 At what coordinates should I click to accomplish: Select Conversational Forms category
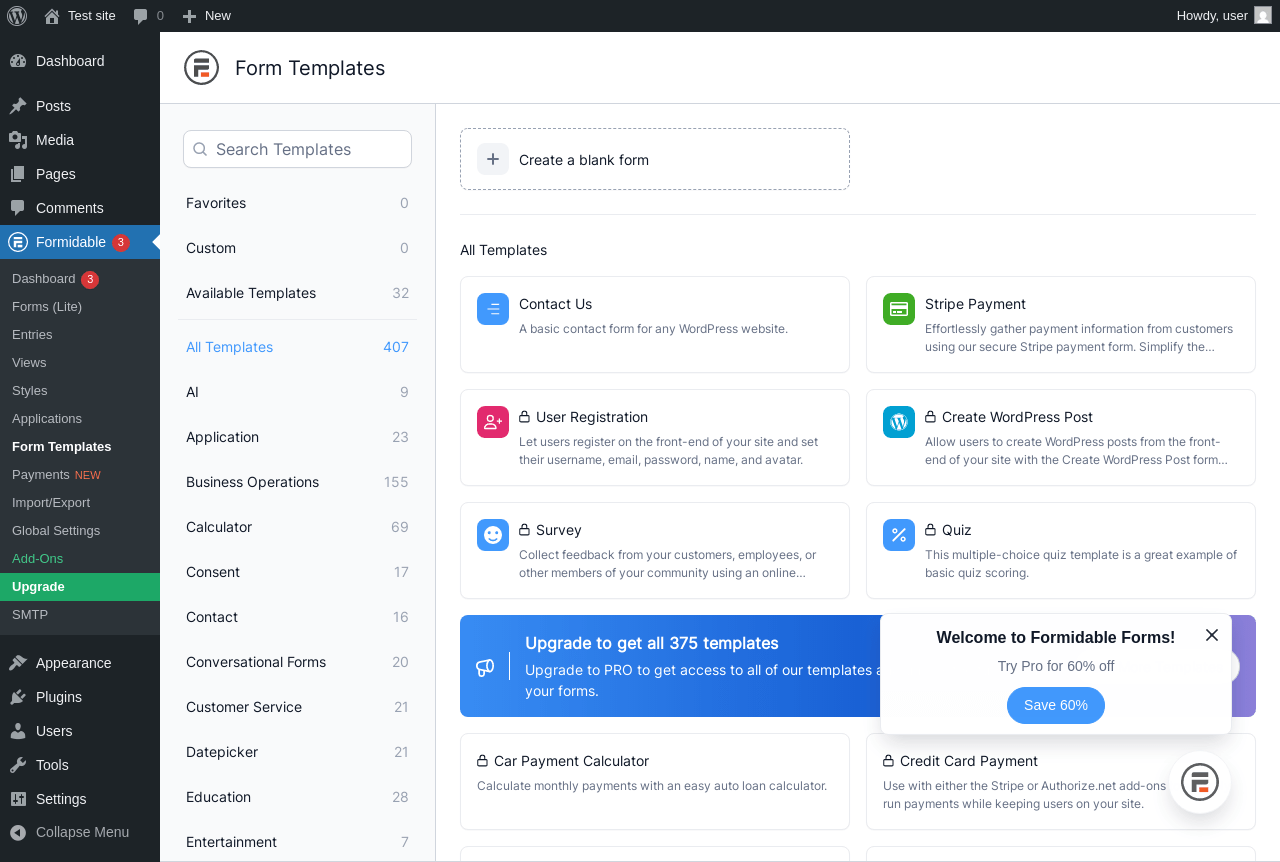[x=297, y=662]
